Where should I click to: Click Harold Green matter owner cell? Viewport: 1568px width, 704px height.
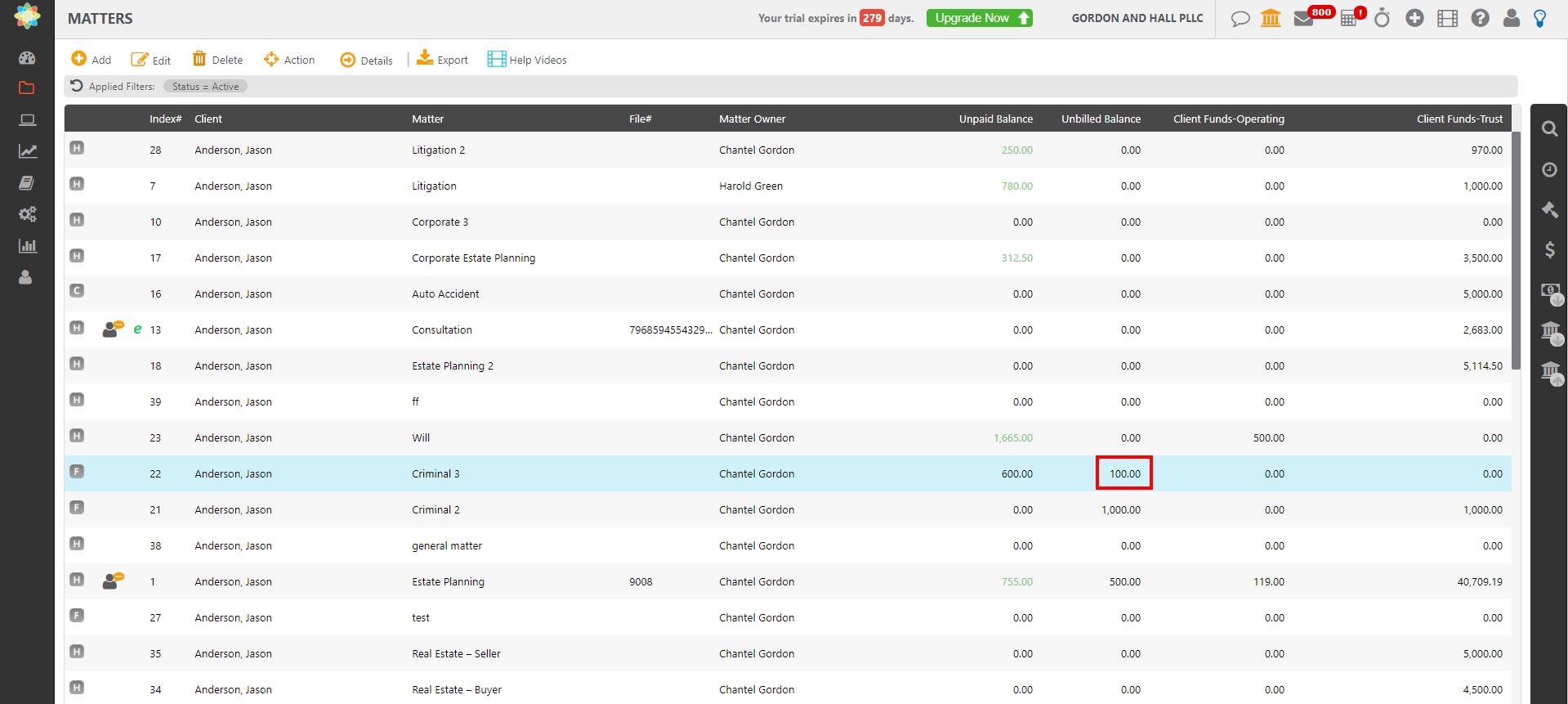pos(751,186)
